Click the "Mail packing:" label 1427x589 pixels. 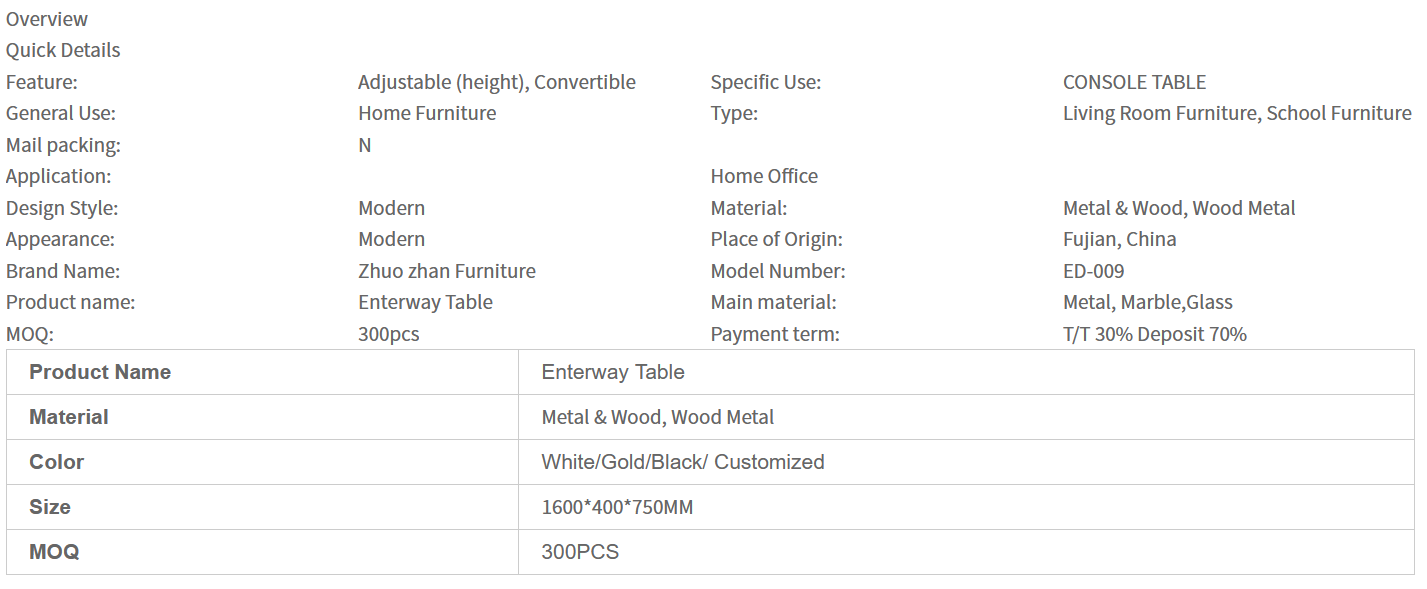coord(63,145)
